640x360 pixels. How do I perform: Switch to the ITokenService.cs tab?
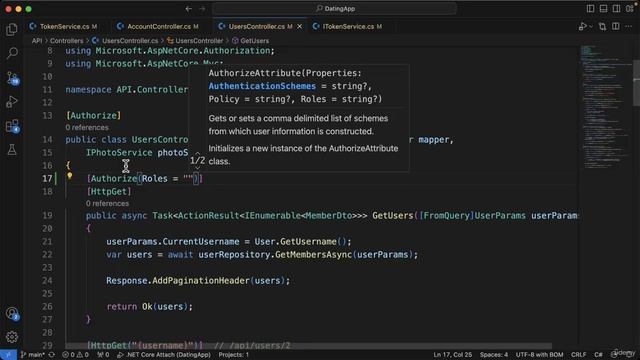[x=348, y=27]
